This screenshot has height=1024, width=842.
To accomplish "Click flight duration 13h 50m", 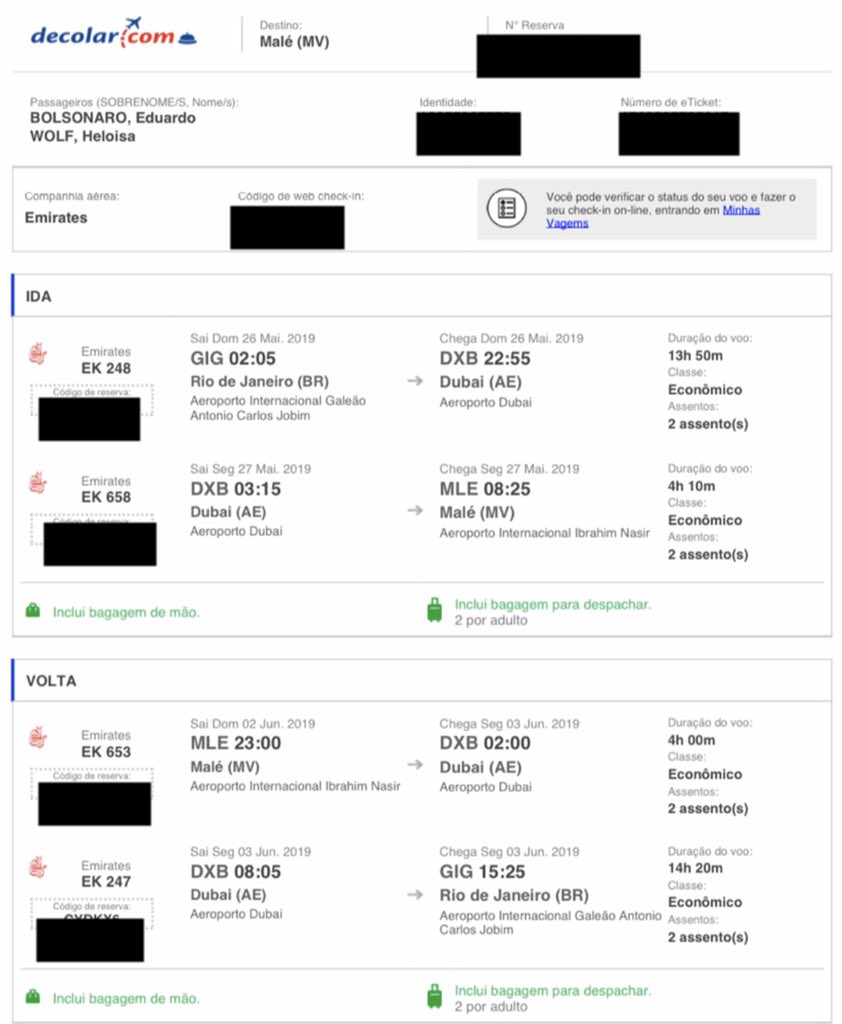I will [x=695, y=356].
